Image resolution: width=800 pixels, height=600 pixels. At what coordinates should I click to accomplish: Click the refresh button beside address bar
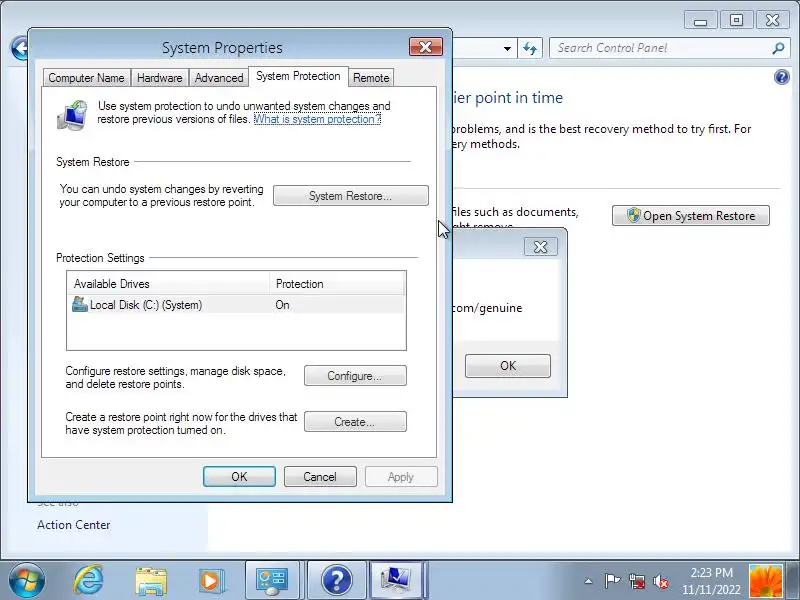530,48
